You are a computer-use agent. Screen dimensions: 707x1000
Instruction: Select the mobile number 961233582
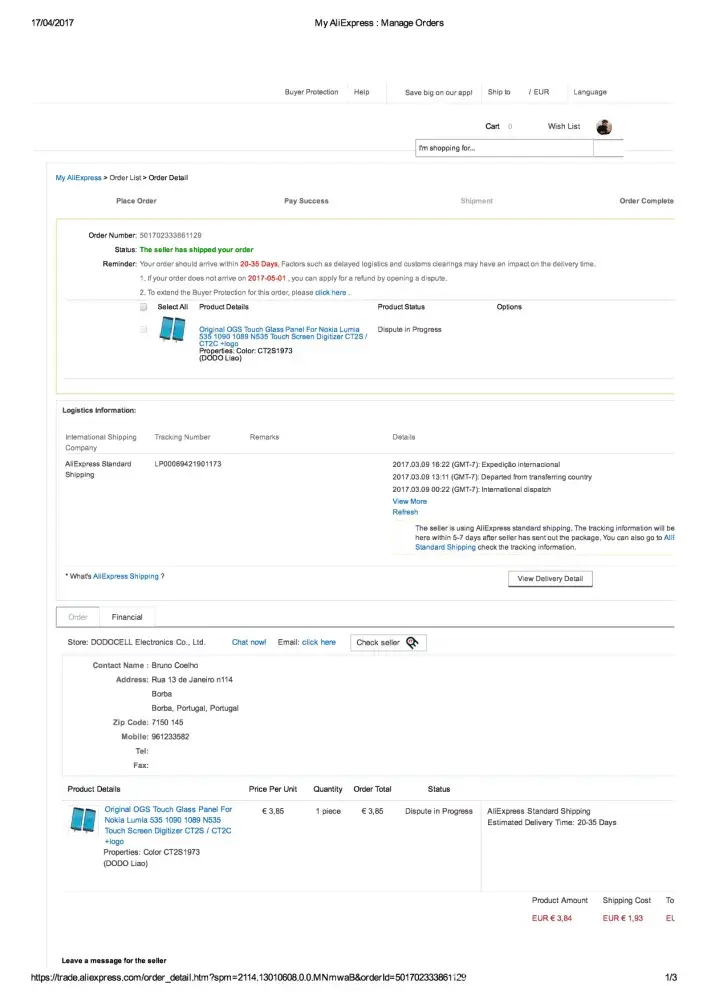[170, 737]
